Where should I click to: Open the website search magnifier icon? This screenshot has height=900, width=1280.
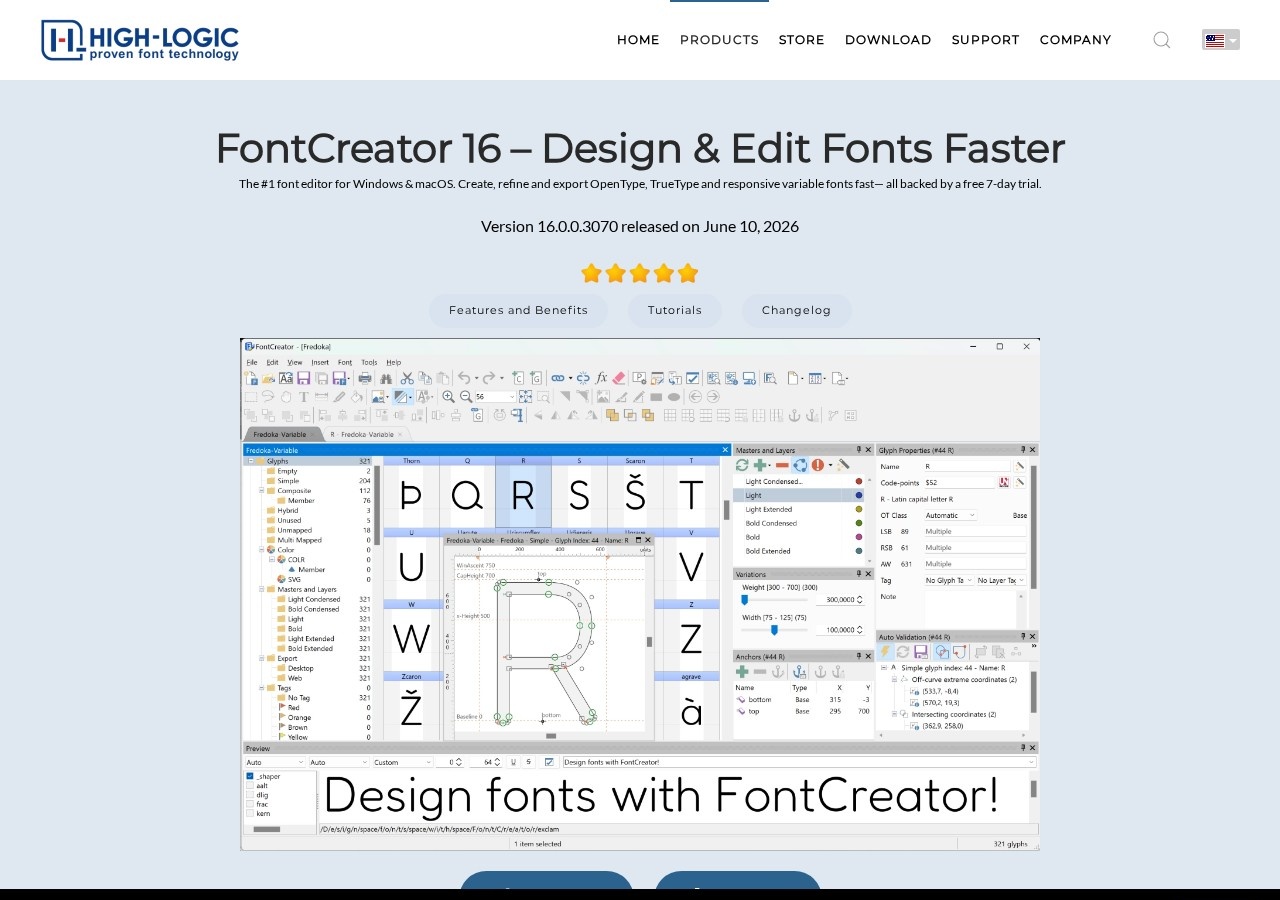click(x=1162, y=40)
